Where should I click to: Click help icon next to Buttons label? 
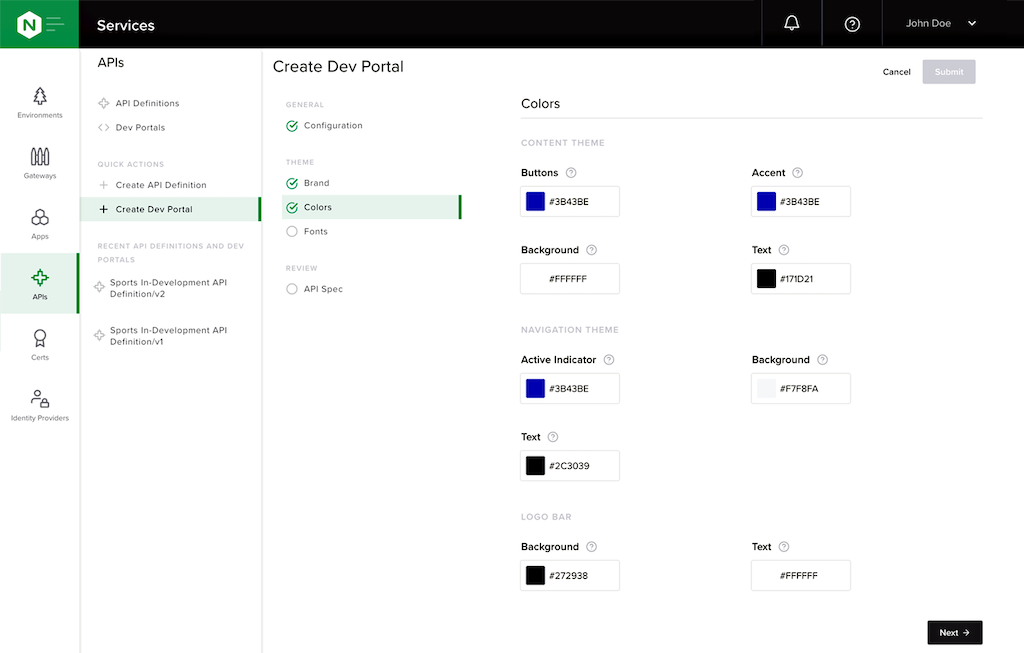pyautogui.click(x=571, y=173)
